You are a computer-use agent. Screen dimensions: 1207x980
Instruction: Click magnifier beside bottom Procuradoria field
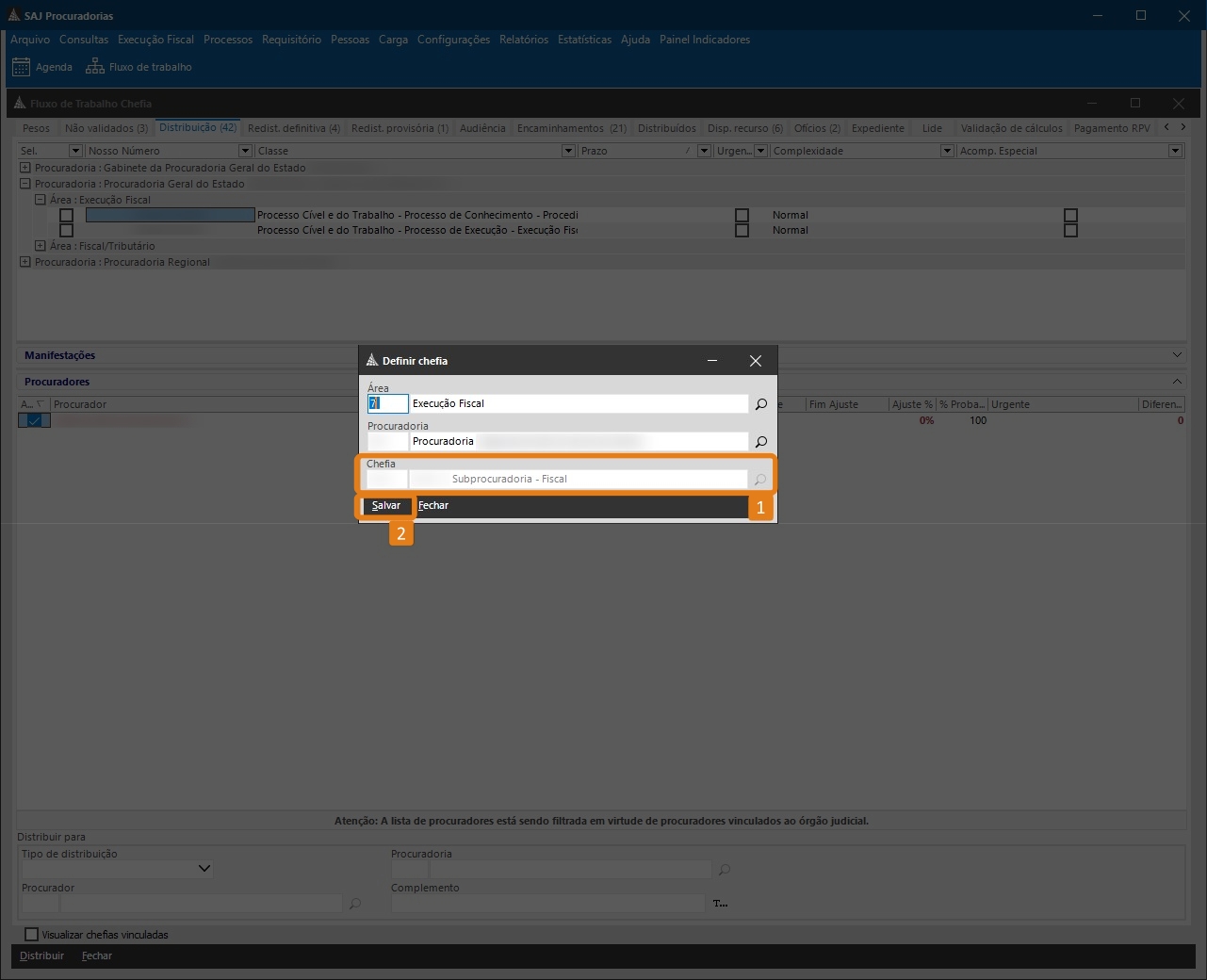coord(725,869)
